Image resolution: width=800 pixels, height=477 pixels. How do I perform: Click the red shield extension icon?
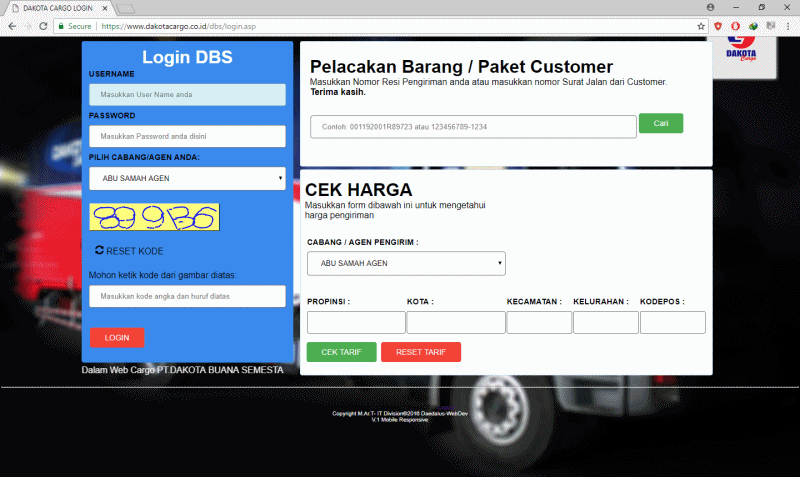[717, 25]
